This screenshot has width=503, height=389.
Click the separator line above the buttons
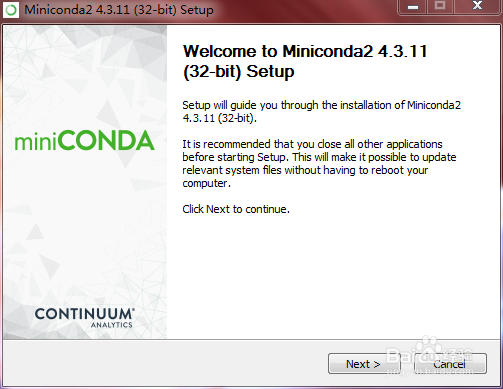point(251,340)
